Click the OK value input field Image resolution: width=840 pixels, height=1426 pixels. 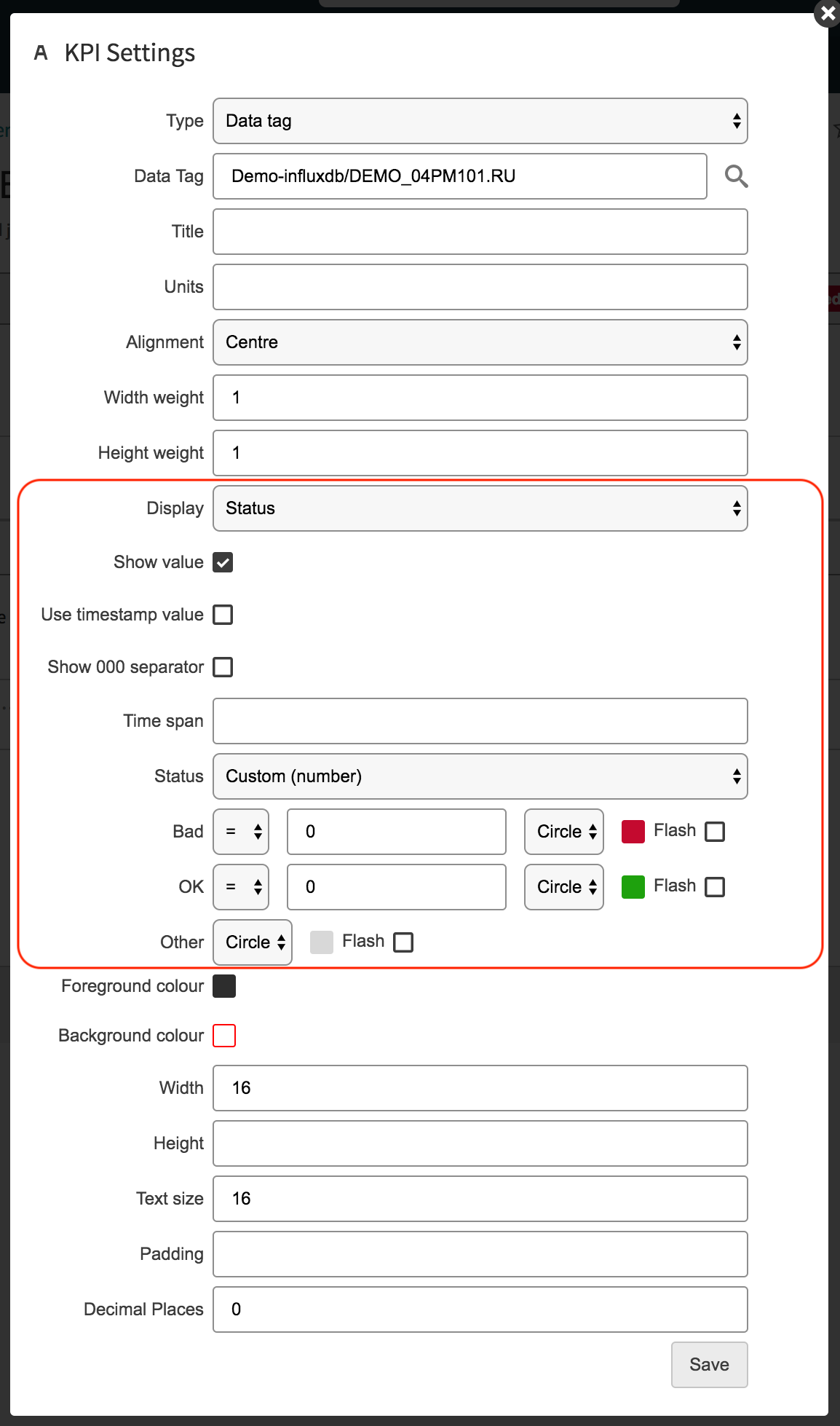click(397, 887)
